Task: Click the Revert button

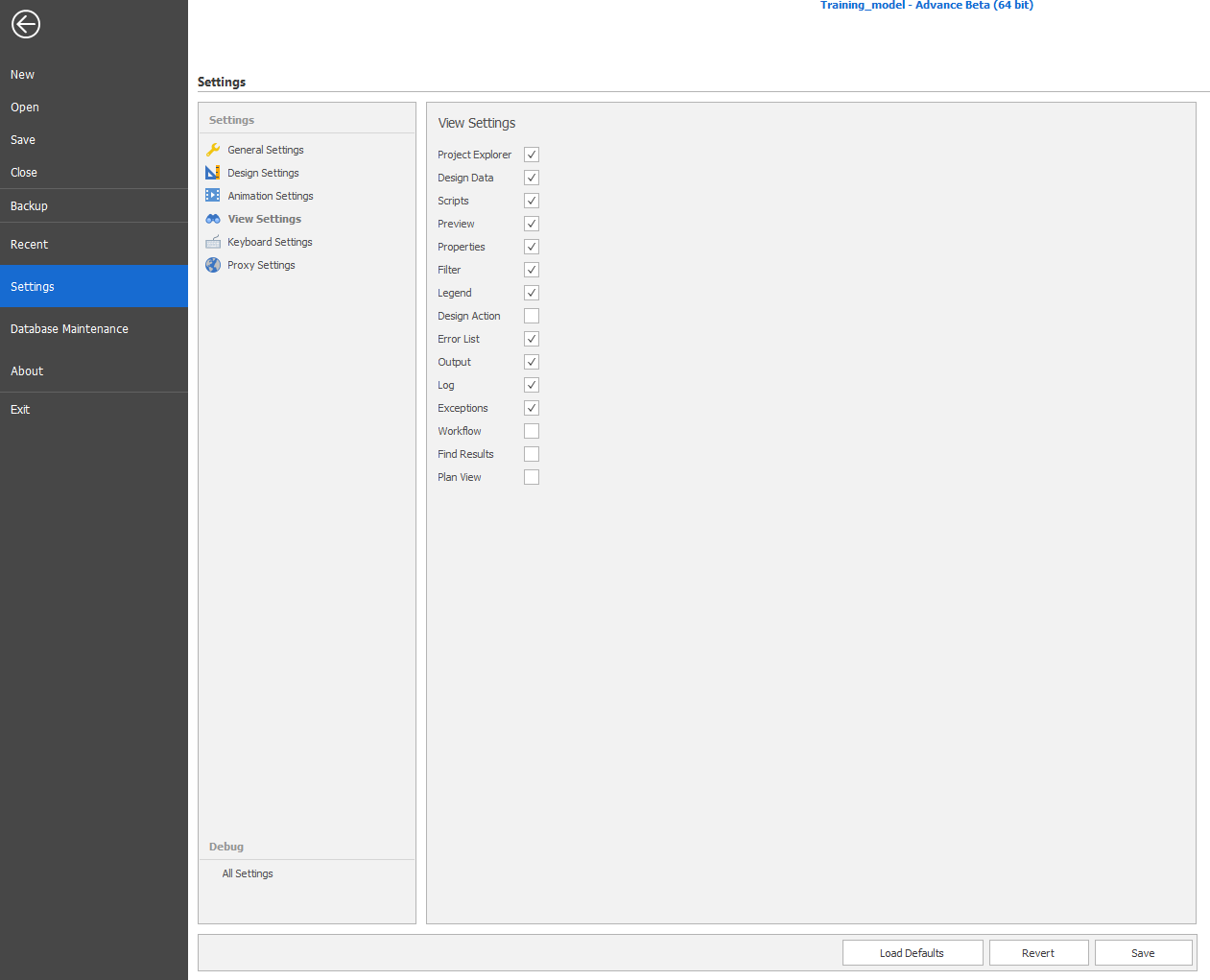Action: [x=1038, y=953]
